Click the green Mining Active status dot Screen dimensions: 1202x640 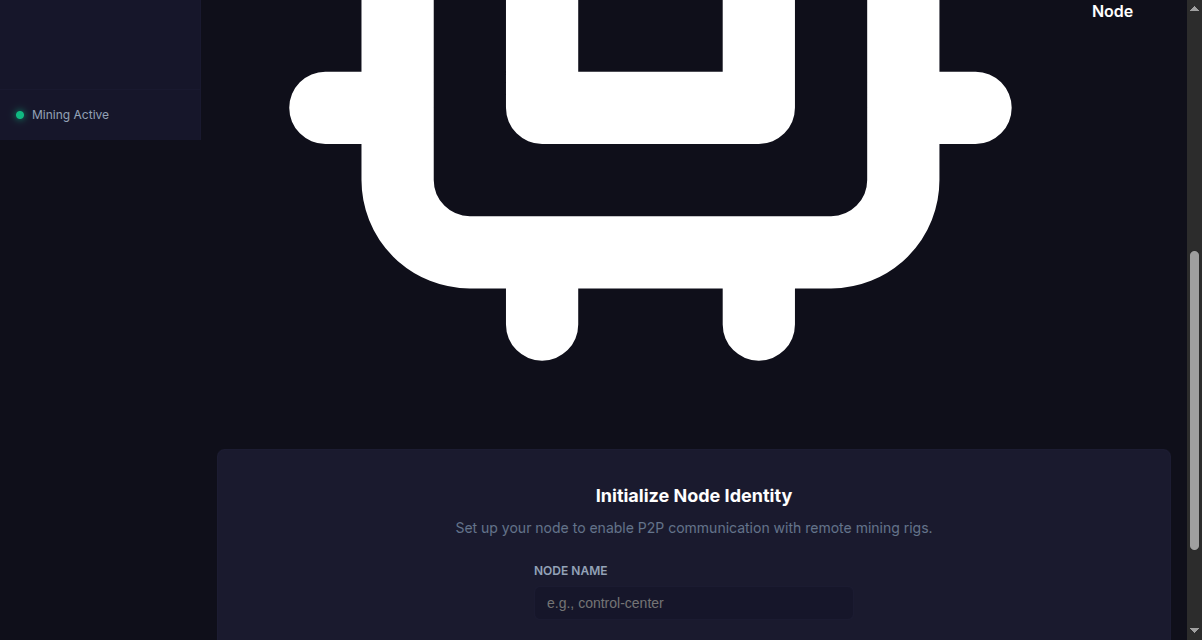(x=19, y=115)
